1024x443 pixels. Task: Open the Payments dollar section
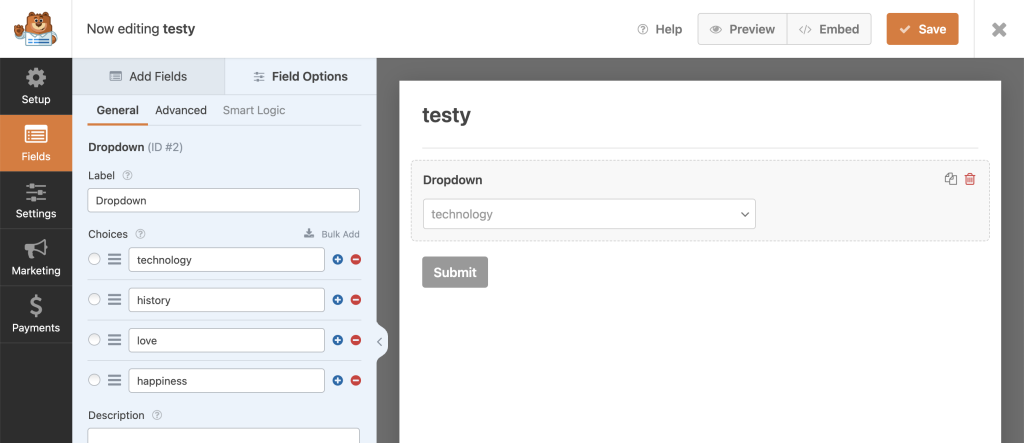(x=36, y=314)
